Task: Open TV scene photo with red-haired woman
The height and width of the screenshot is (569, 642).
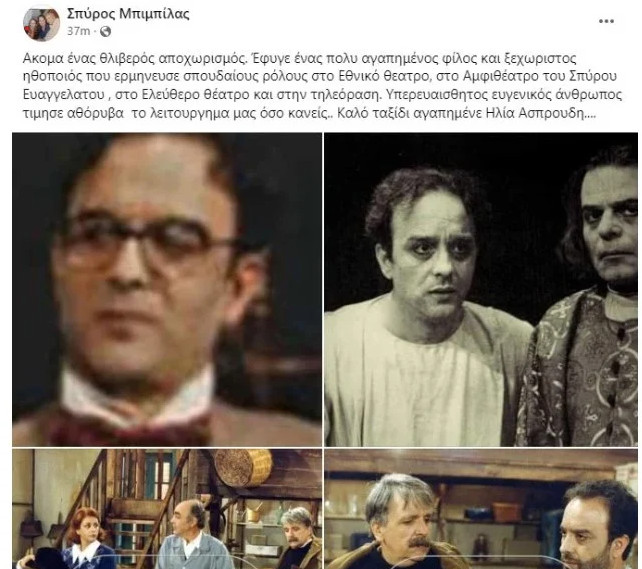Action: tap(167, 509)
